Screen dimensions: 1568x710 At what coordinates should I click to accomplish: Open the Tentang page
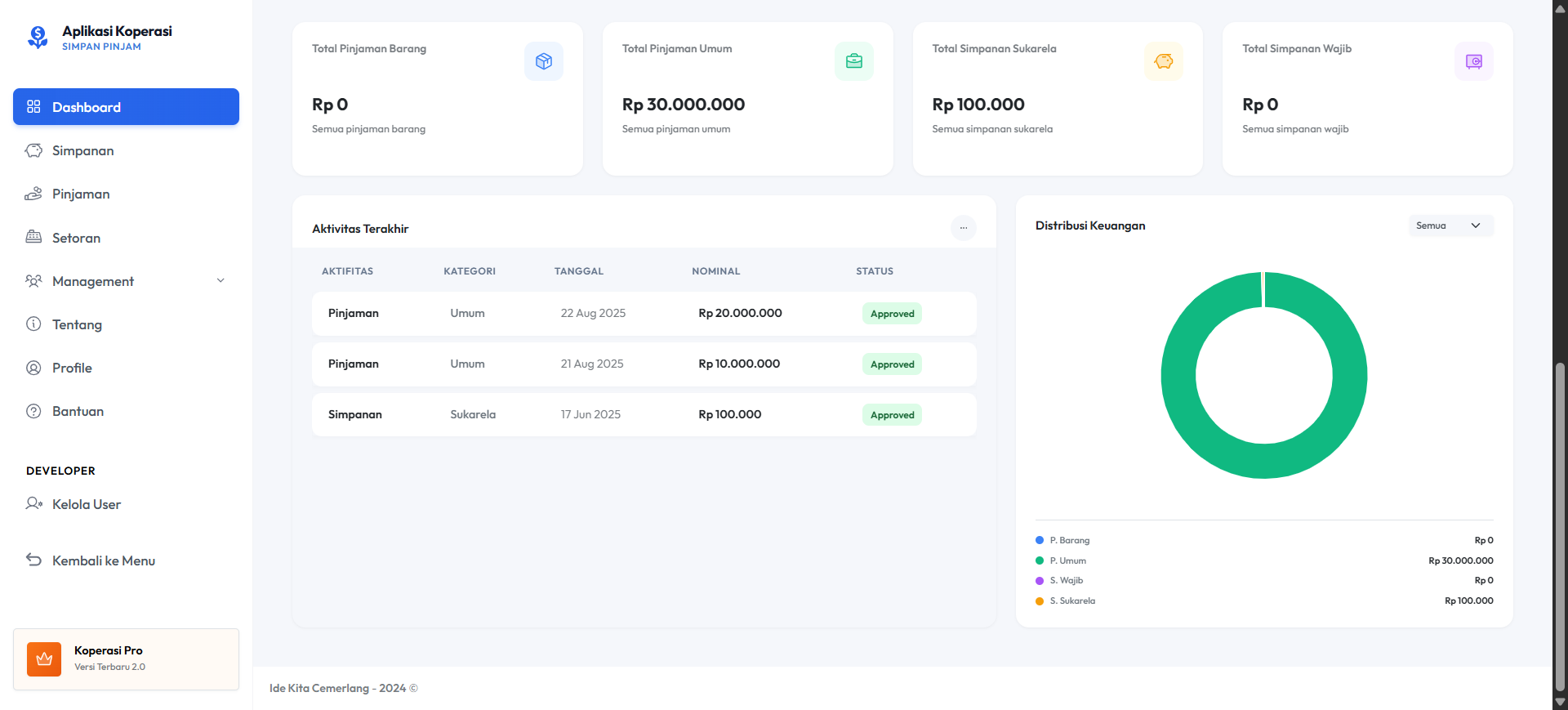tap(126, 324)
